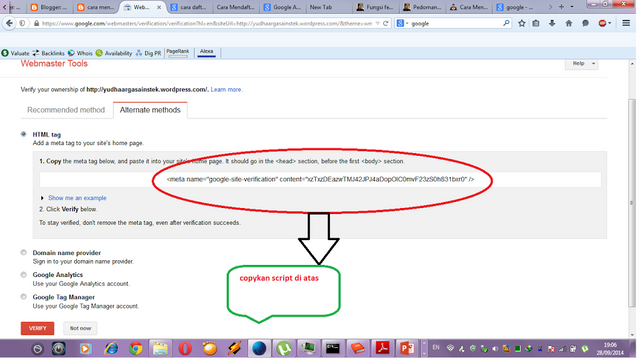Switch to the Fungsi fe... browser tab
The width and height of the screenshot is (640, 360).
(375, 7)
